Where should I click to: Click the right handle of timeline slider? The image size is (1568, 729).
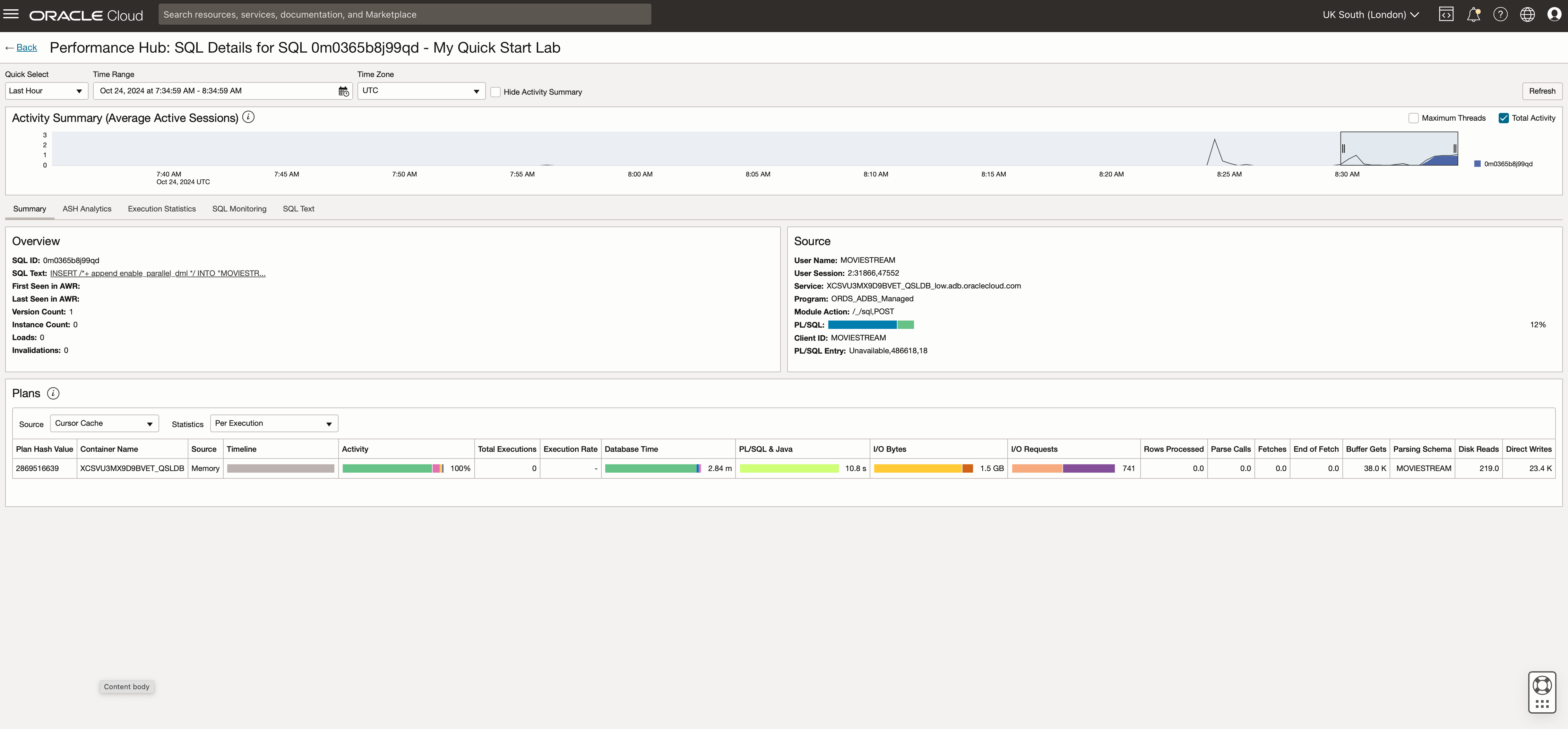[1455, 149]
